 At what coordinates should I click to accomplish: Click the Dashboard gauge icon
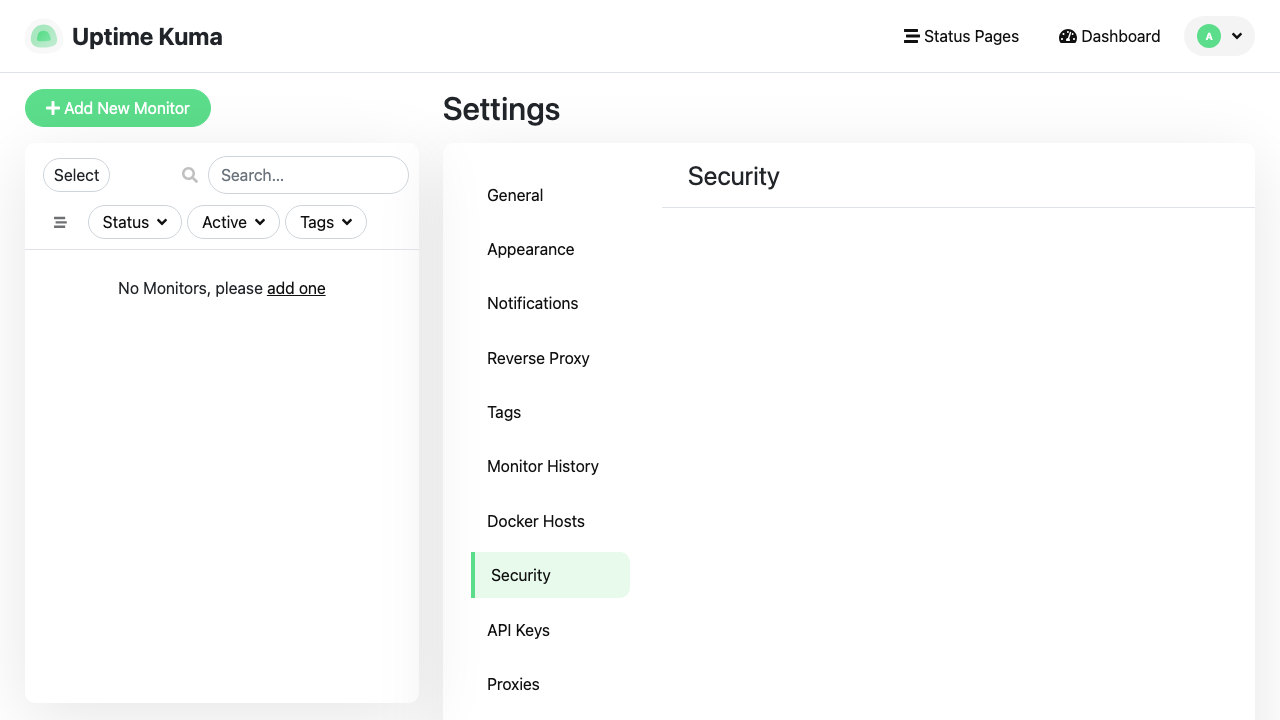coord(1067,36)
